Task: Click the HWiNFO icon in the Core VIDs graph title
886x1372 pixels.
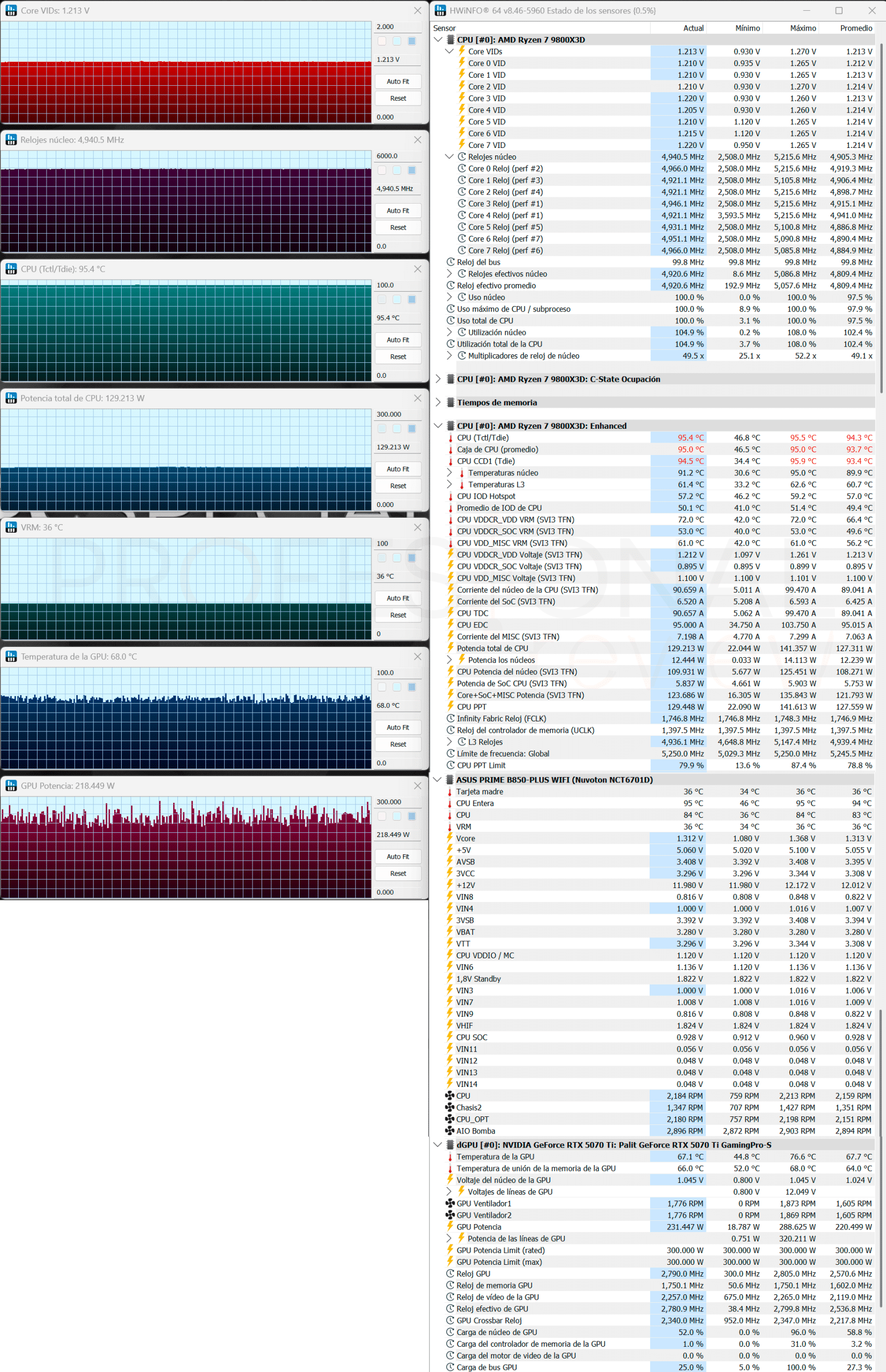Action: (11, 10)
